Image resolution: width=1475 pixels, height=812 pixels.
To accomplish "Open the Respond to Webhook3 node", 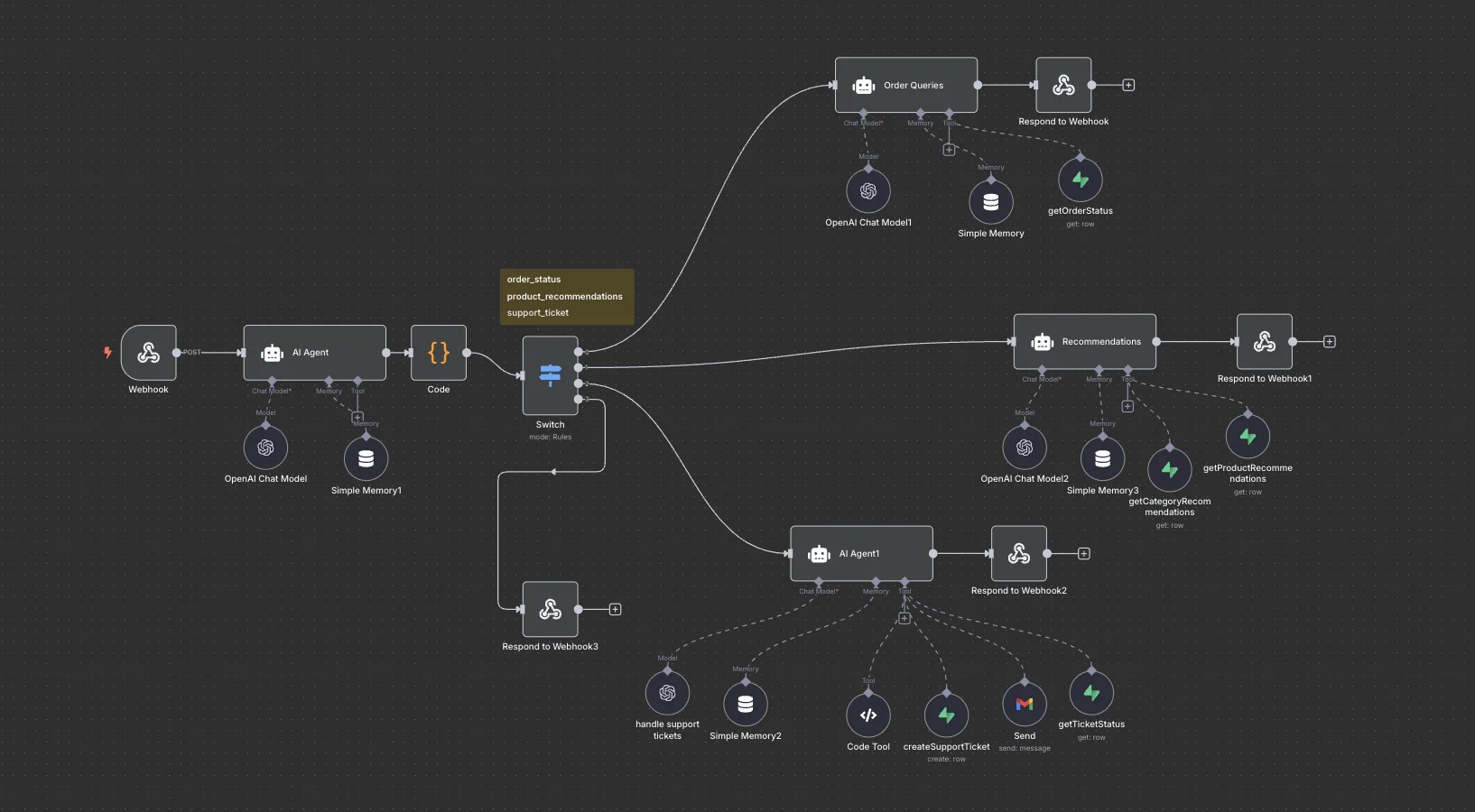I will [550, 610].
